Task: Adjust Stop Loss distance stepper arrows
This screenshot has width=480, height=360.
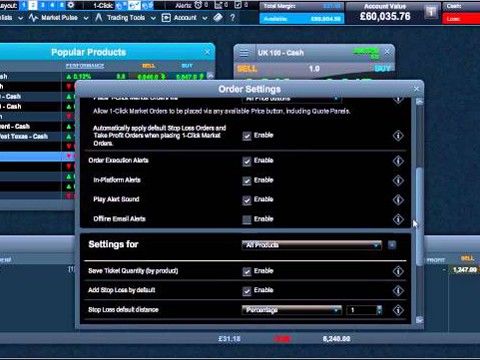Action: (379, 310)
